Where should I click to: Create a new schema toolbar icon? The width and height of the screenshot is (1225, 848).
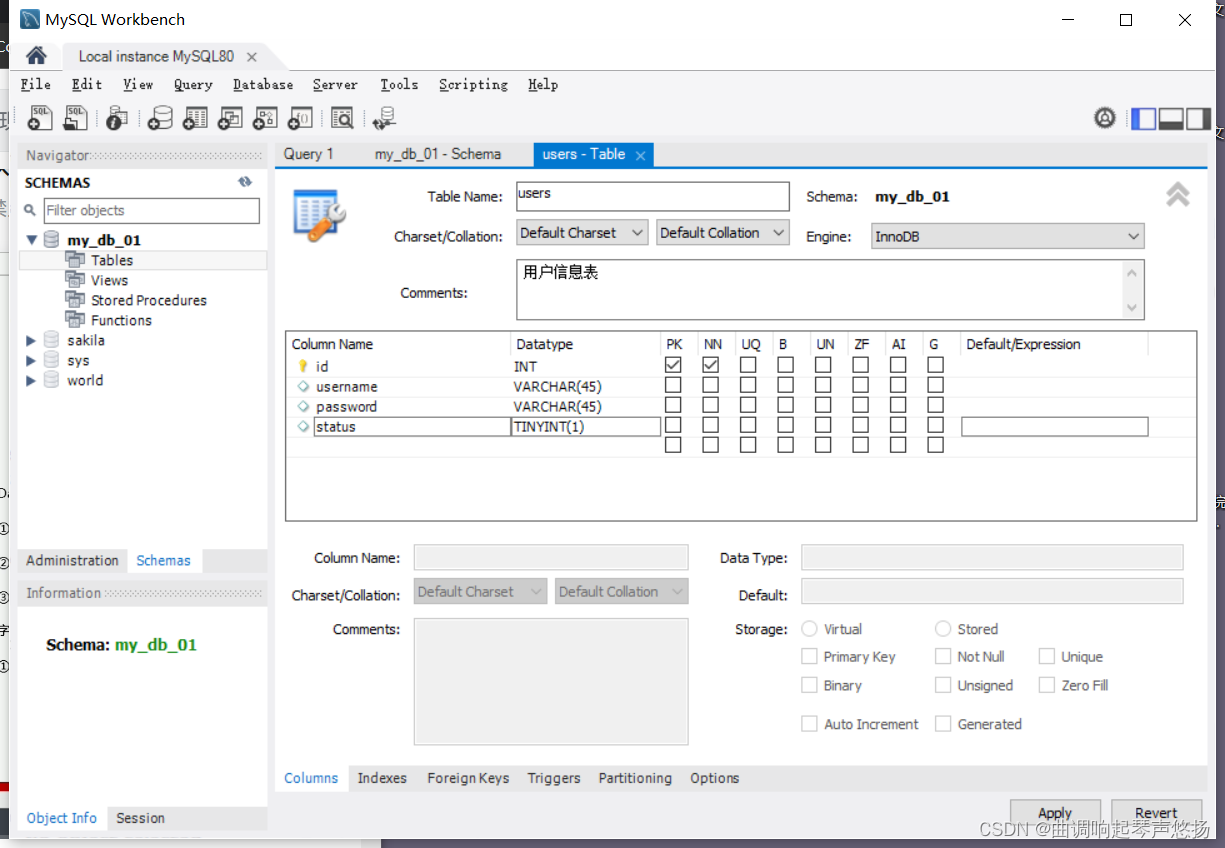coord(159,118)
